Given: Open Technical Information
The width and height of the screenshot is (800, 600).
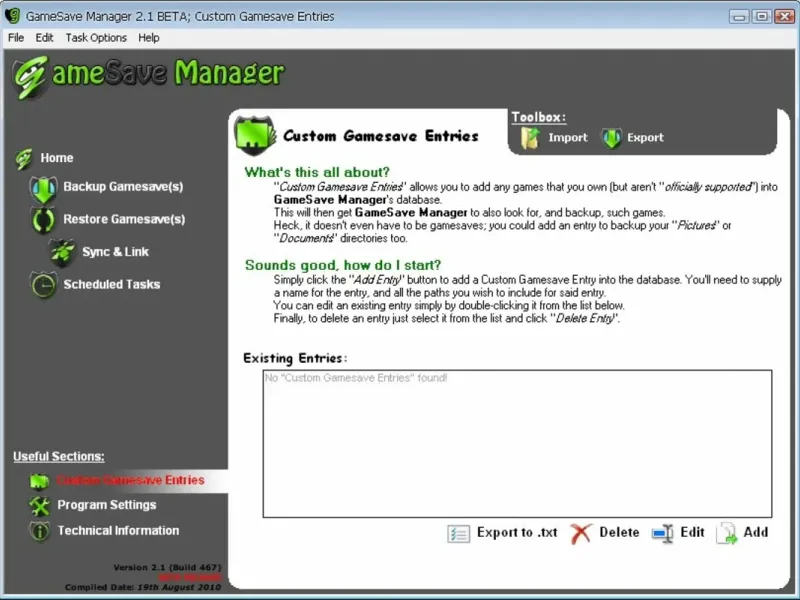Looking at the screenshot, I should click(x=118, y=531).
